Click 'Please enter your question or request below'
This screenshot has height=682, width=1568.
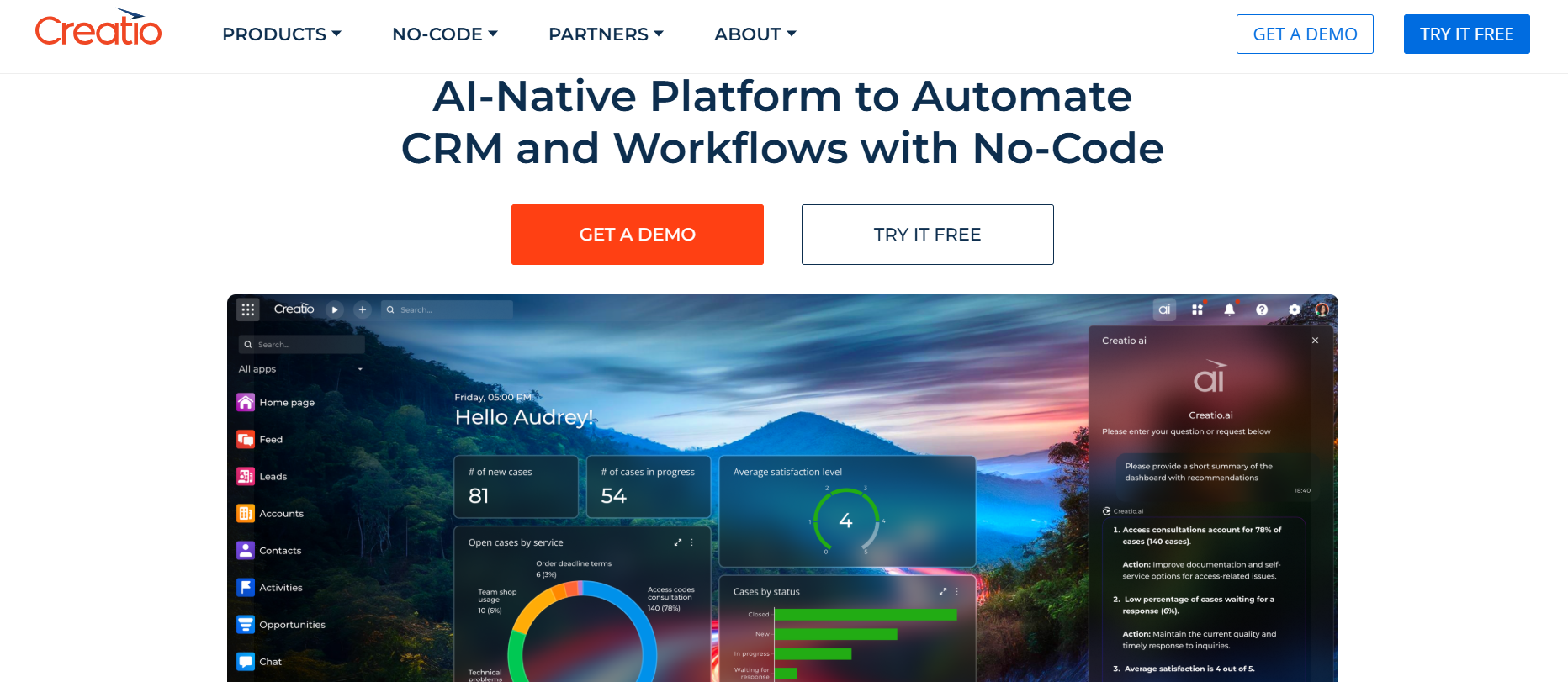(x=1186, y=431)
